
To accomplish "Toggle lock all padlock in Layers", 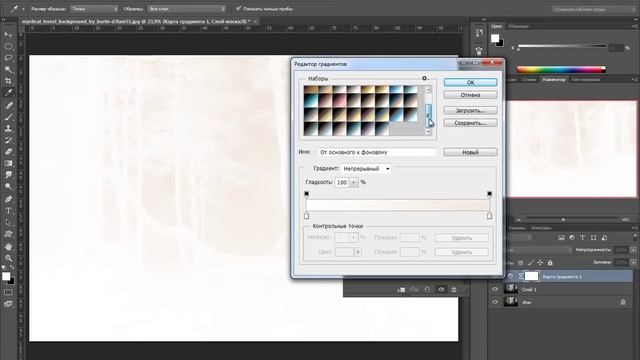I will tap(550, 263).
